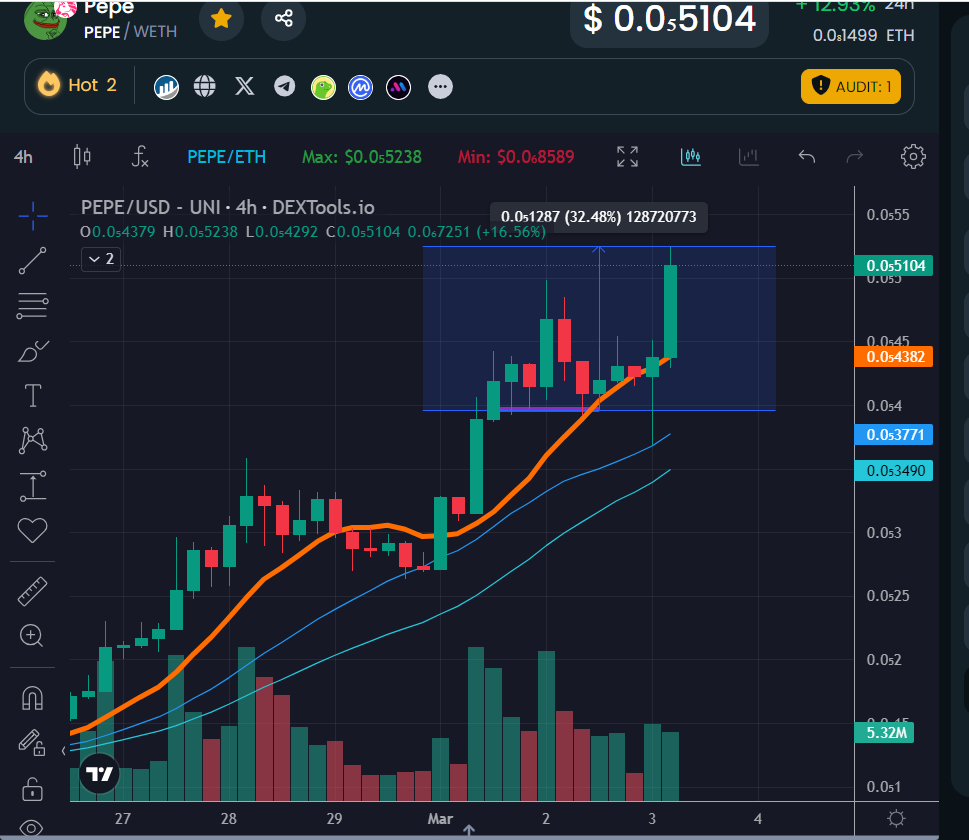Open the fx indicators menu
Screen dimensions: 969x840
coord(140,156)
